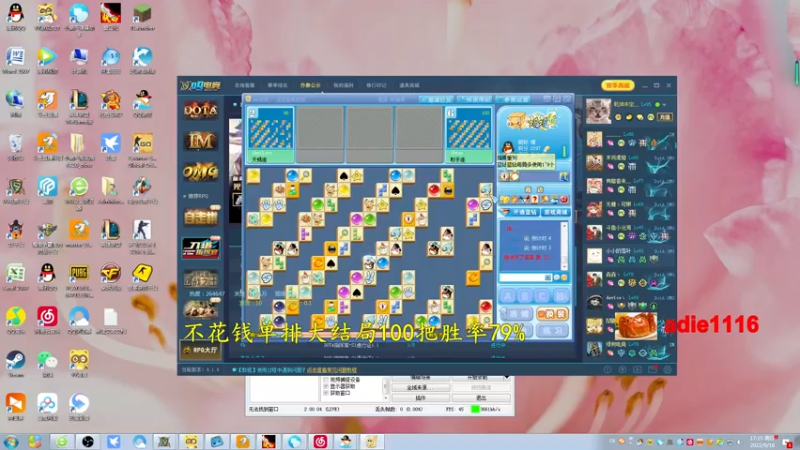Select team C button
Screen dimensions: 800x450
pos(542,295)
